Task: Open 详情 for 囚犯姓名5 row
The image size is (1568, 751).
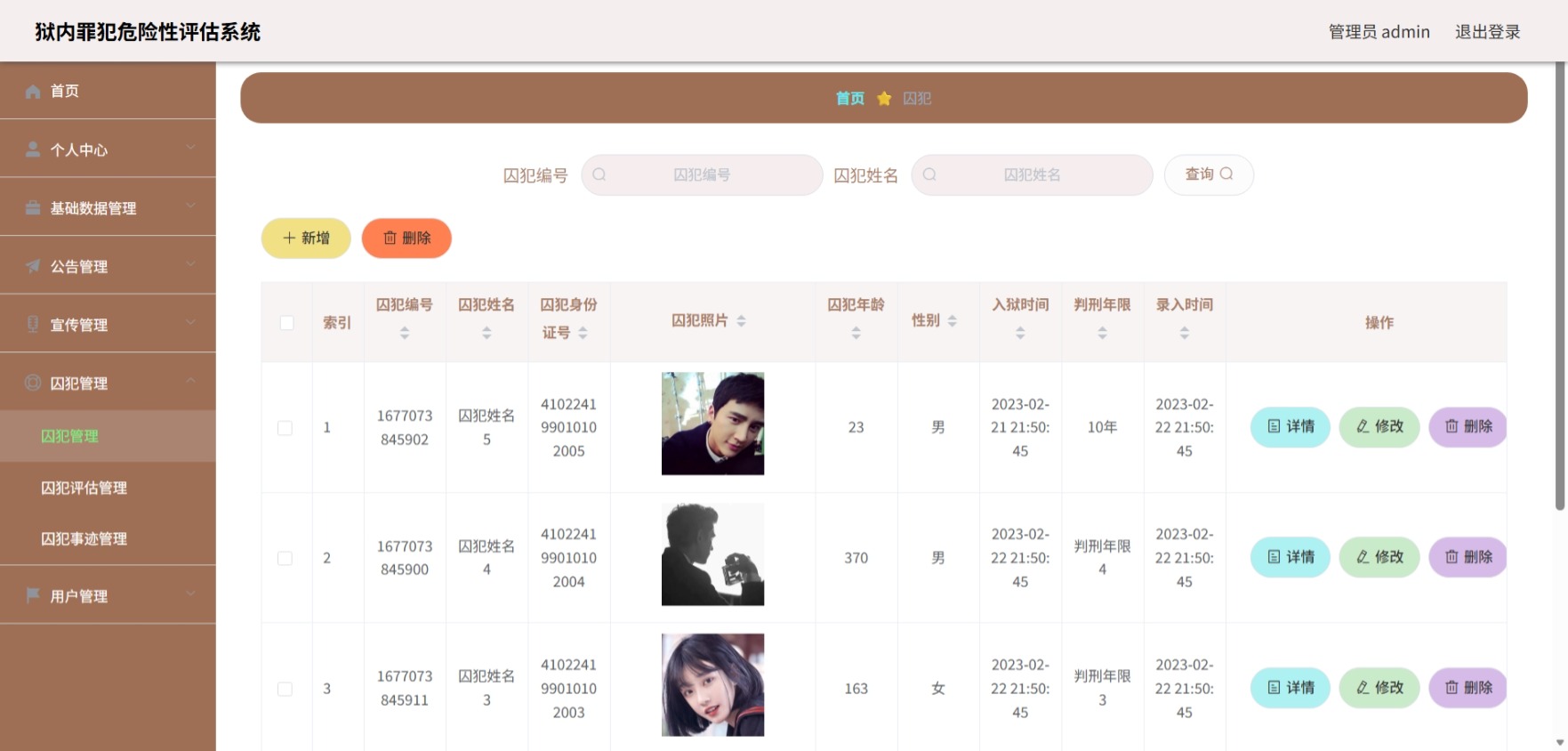Action: (1291, 427)
